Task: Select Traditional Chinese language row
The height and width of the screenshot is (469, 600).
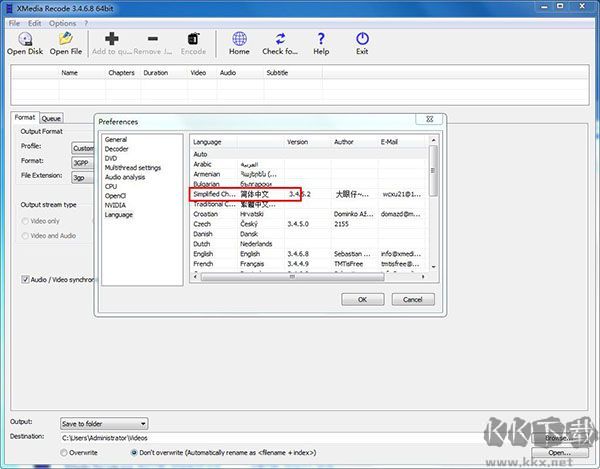Action: [x=309, y=204]
